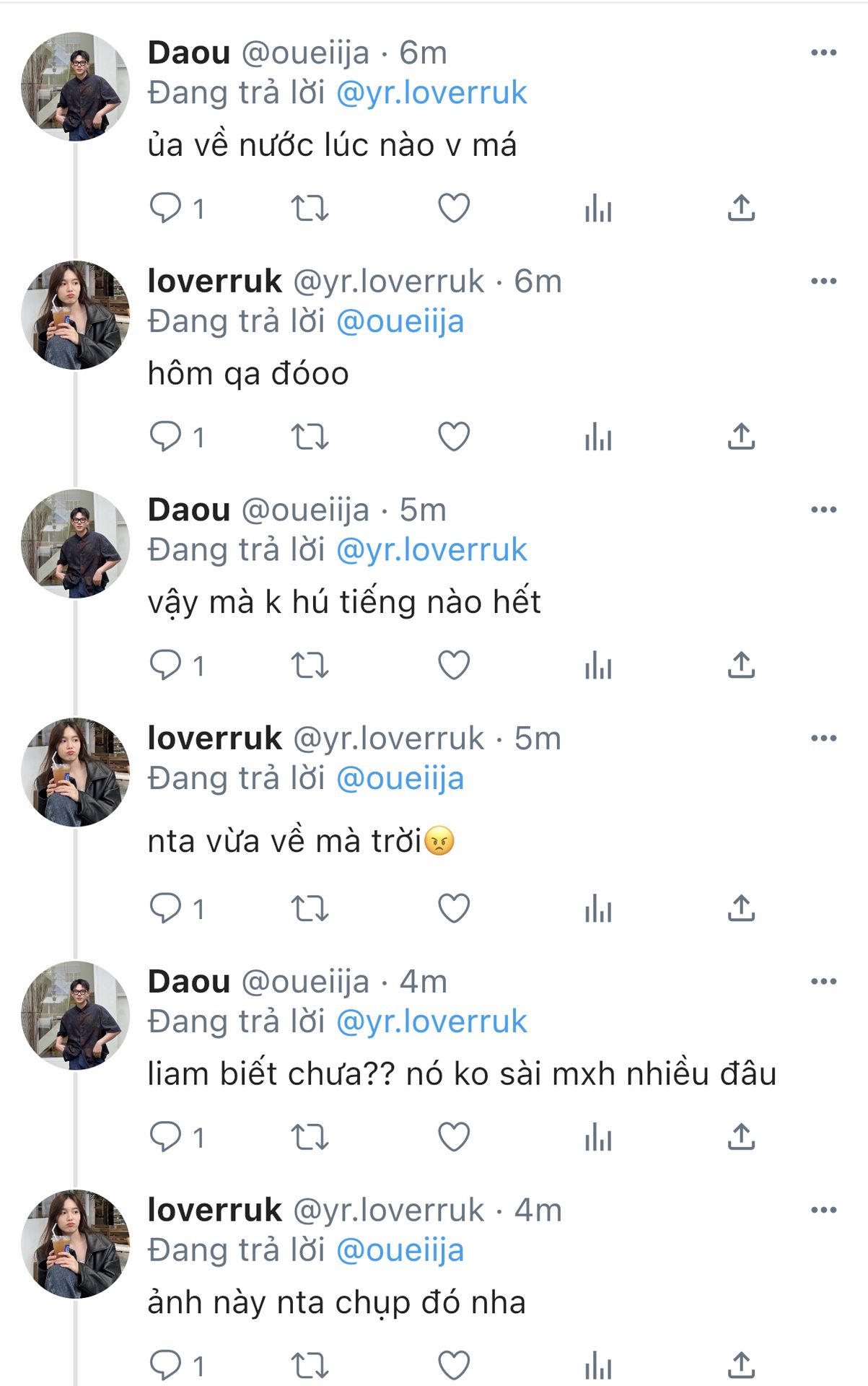
Task: Like the "ảnh này nta chụp đó nha" tweet
Action: tap(454, 1365)
